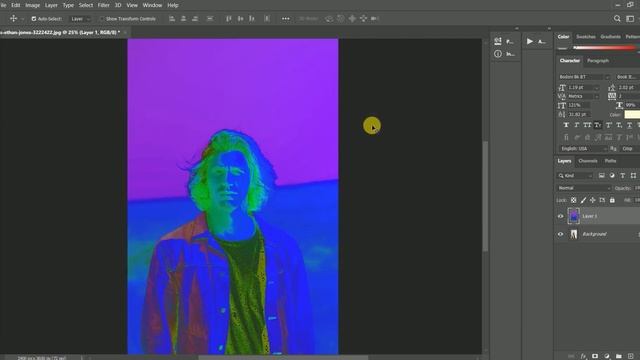Viewport: 640px width, 360px height.
Task: Enable Show Transform Controls checkbox
Action: [102, 19]
